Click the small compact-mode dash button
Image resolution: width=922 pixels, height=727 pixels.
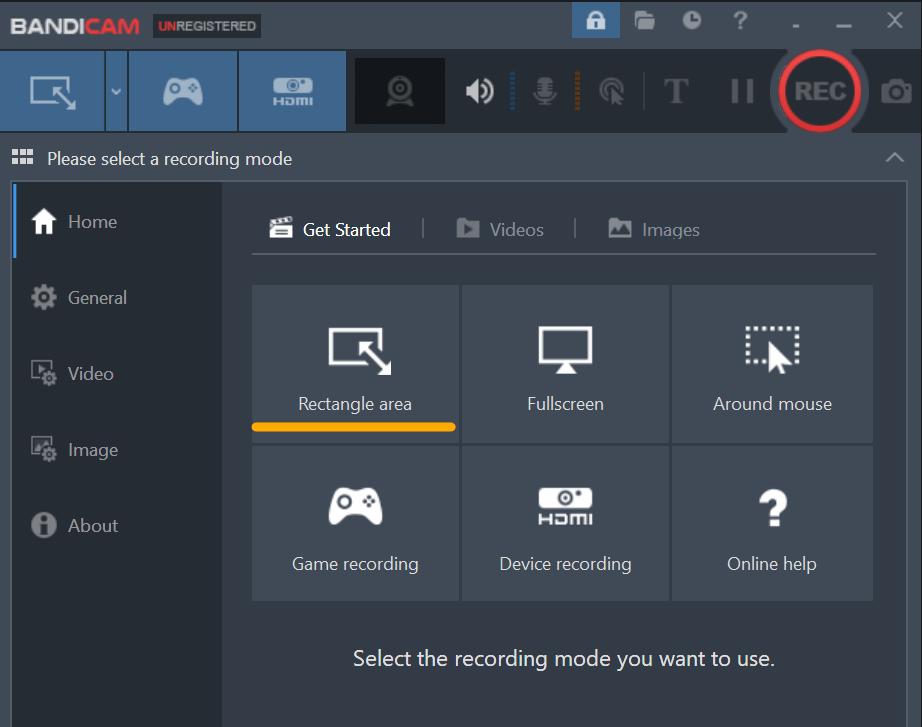[796, 25]
